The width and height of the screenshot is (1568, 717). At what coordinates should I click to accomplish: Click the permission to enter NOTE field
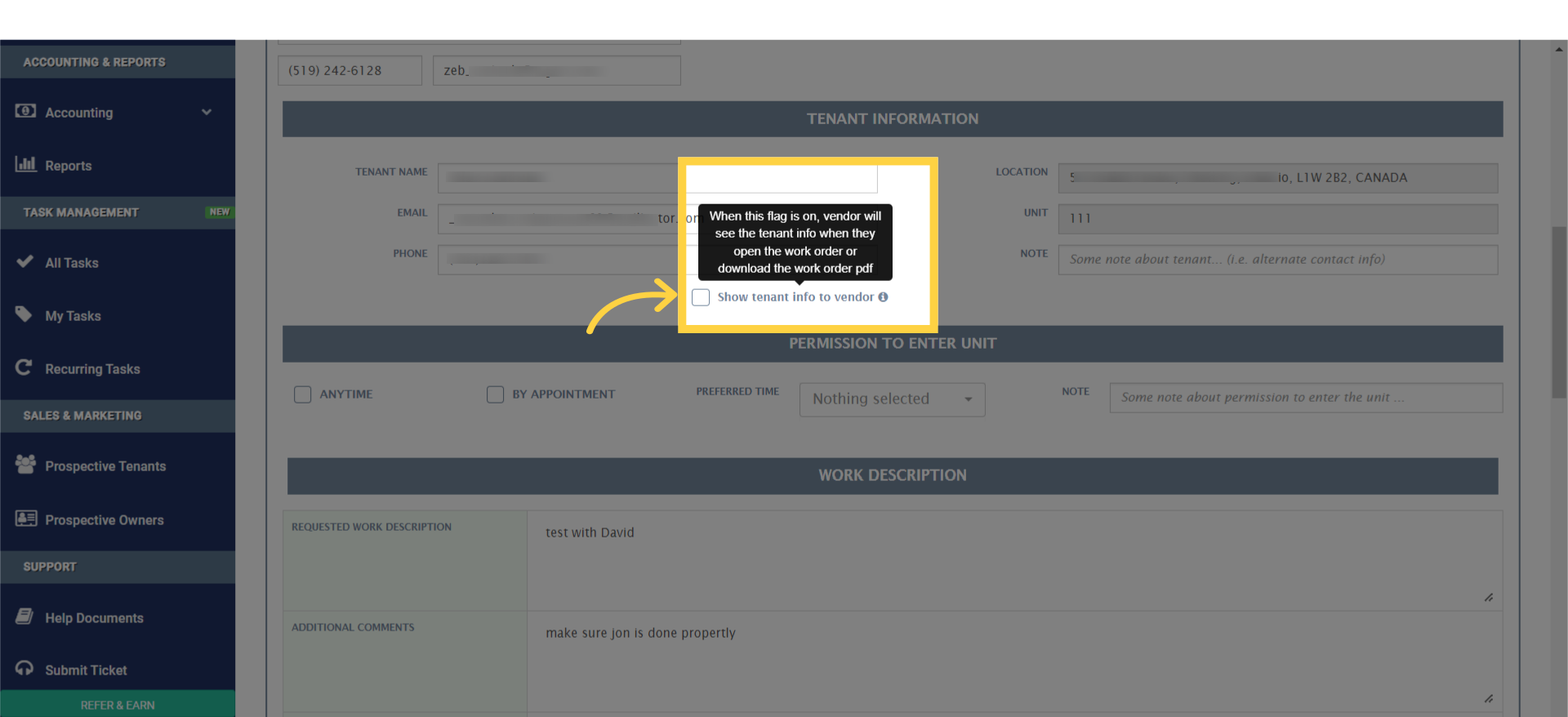point(1306,398)
